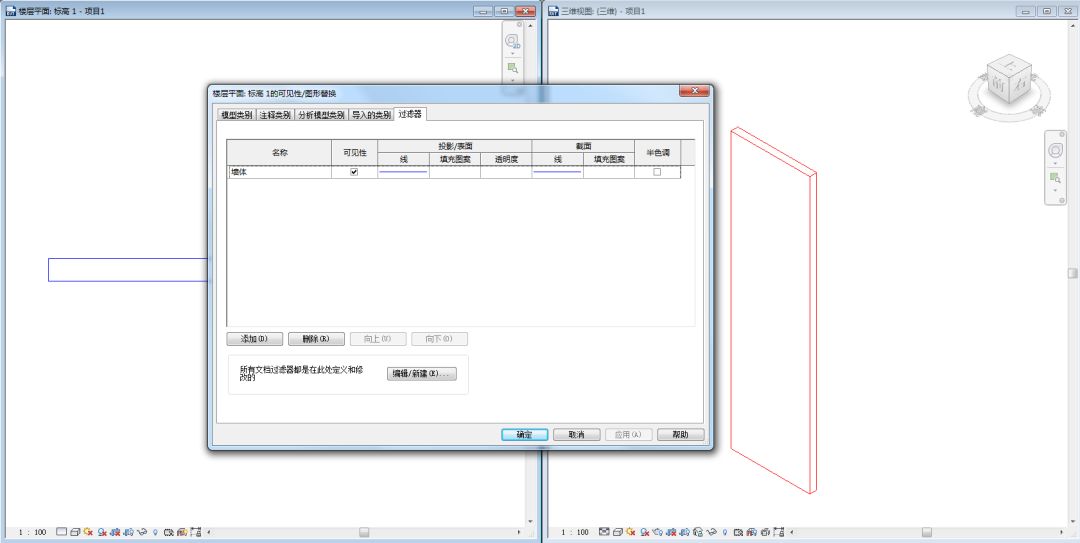Click 墙体 projection line override swatch

(403, 172)
